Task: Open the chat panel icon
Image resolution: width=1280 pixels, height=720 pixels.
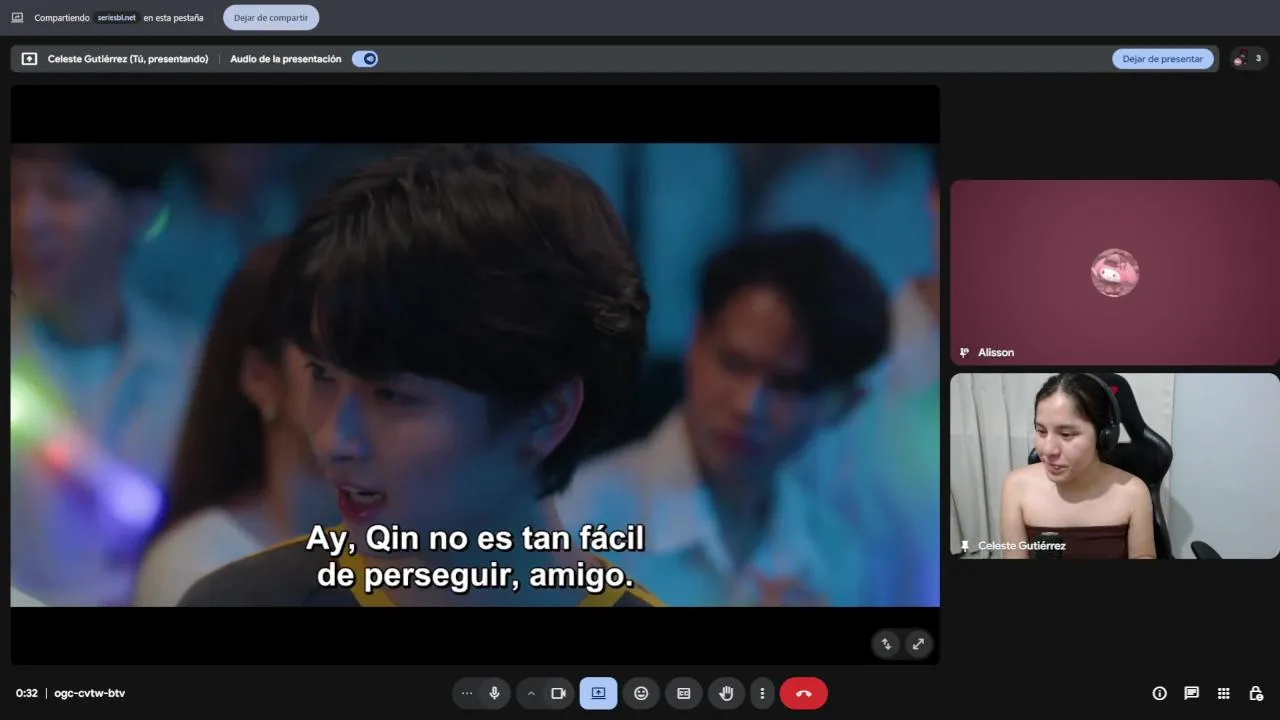Action: (x=1192, y=693)
